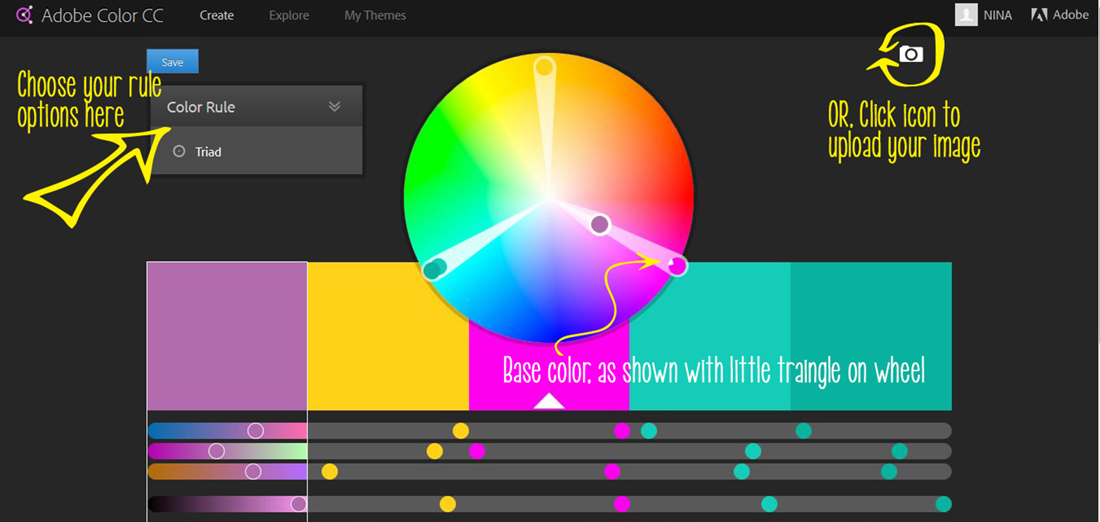Viewport: 1100px width, 522px height.
Task: Select the lighter teal color swatch
Action: click(x=710, y=336)
